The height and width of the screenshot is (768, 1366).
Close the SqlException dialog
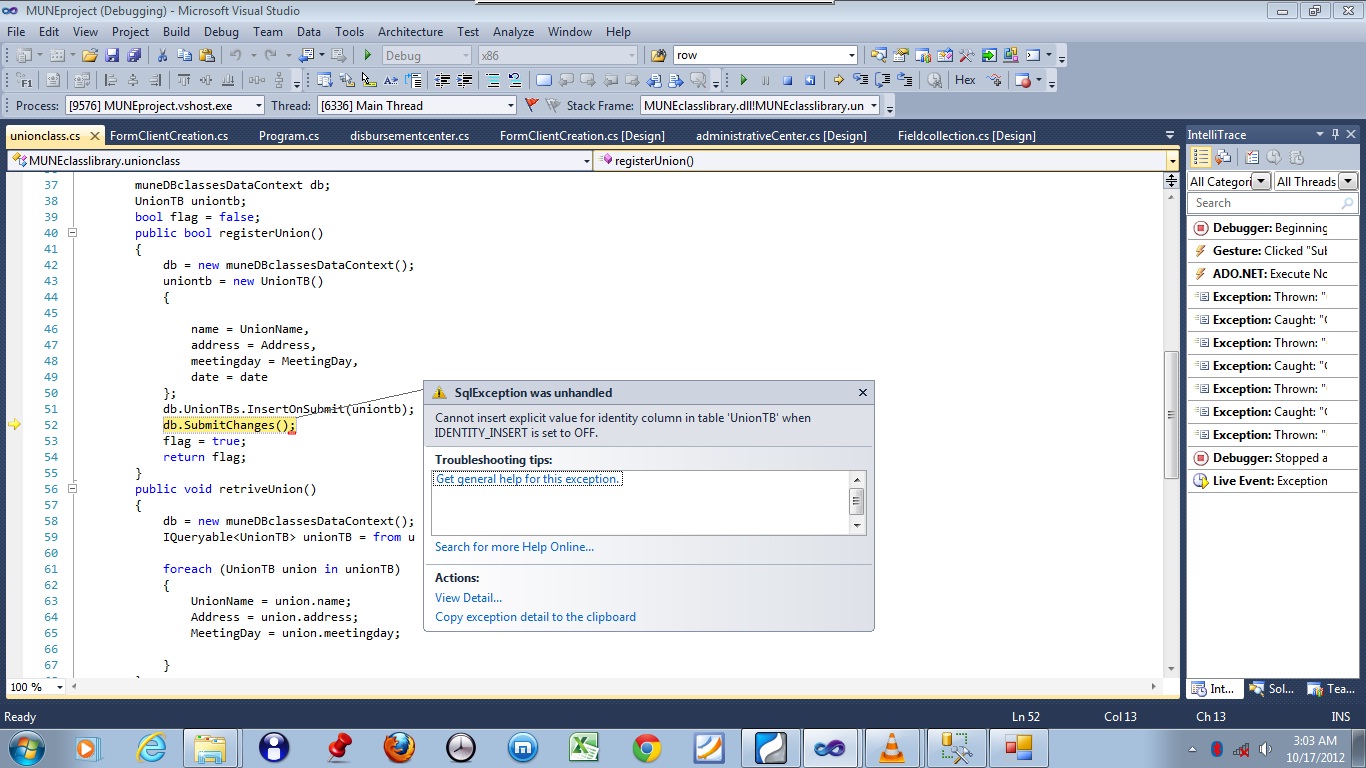pyautogui.click(x=863, y=393)
